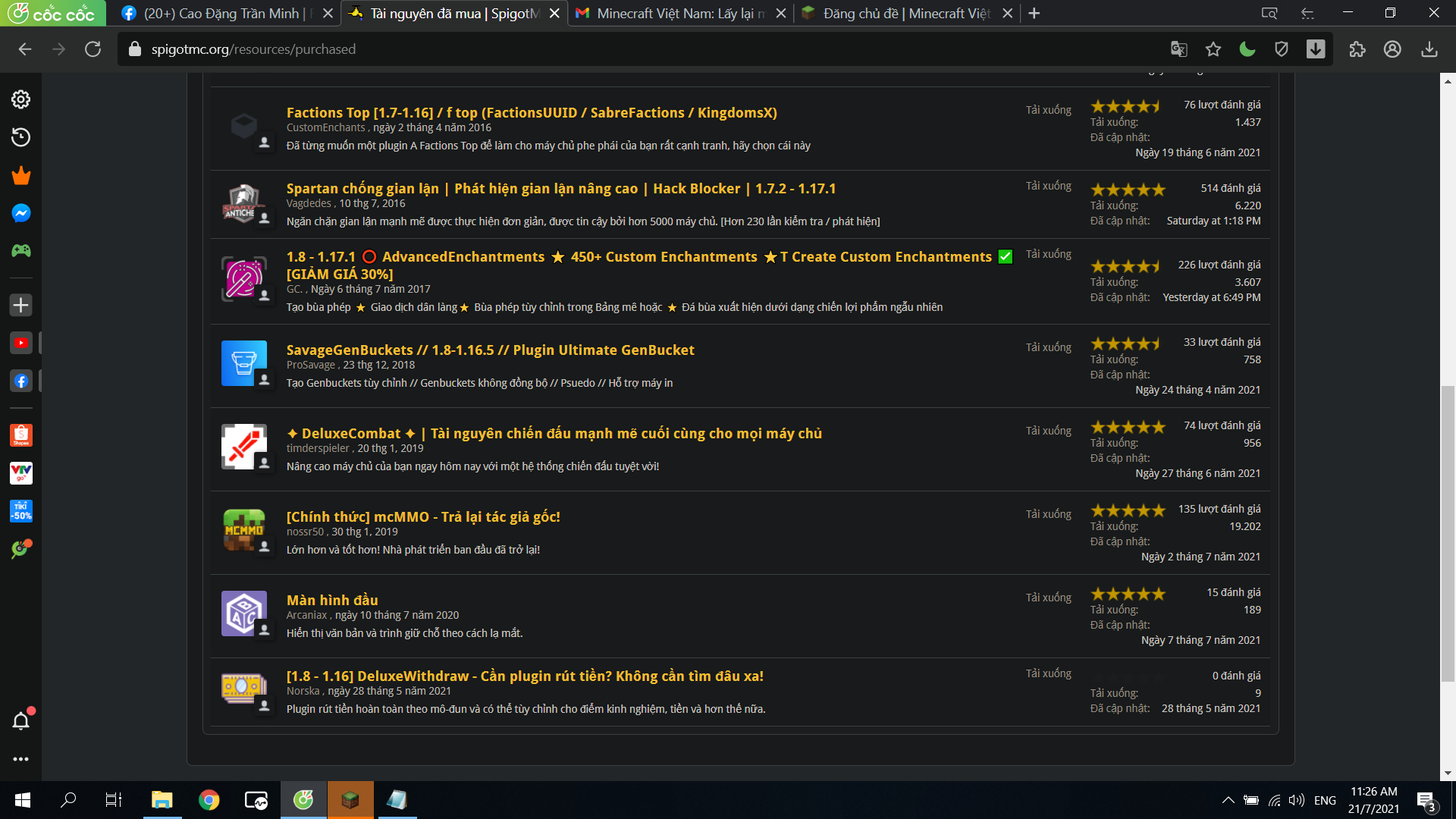
Task: Open browsing history in sidebar
Action: coord(21,137)
